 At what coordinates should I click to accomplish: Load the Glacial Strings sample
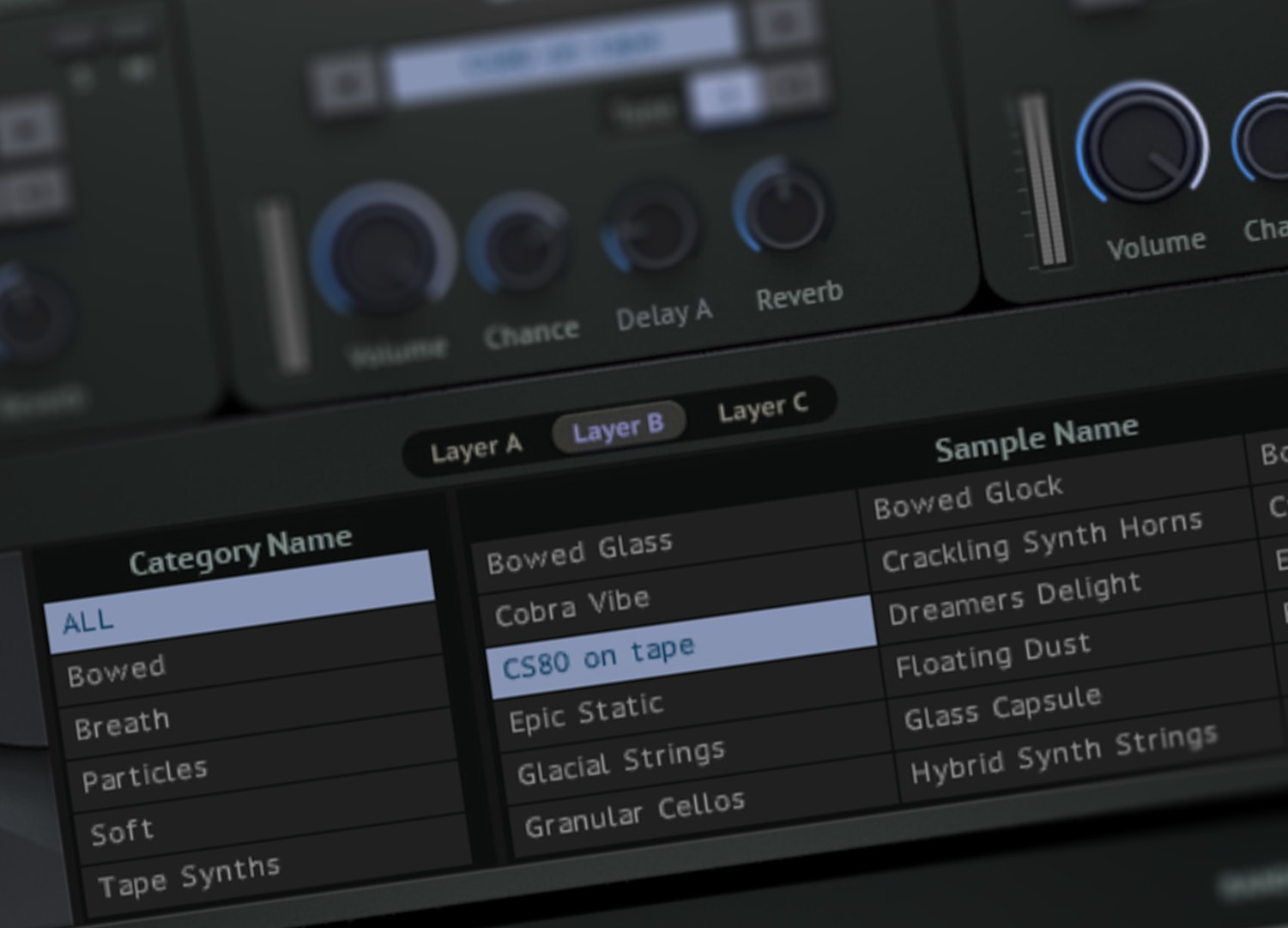coord(698,754)
